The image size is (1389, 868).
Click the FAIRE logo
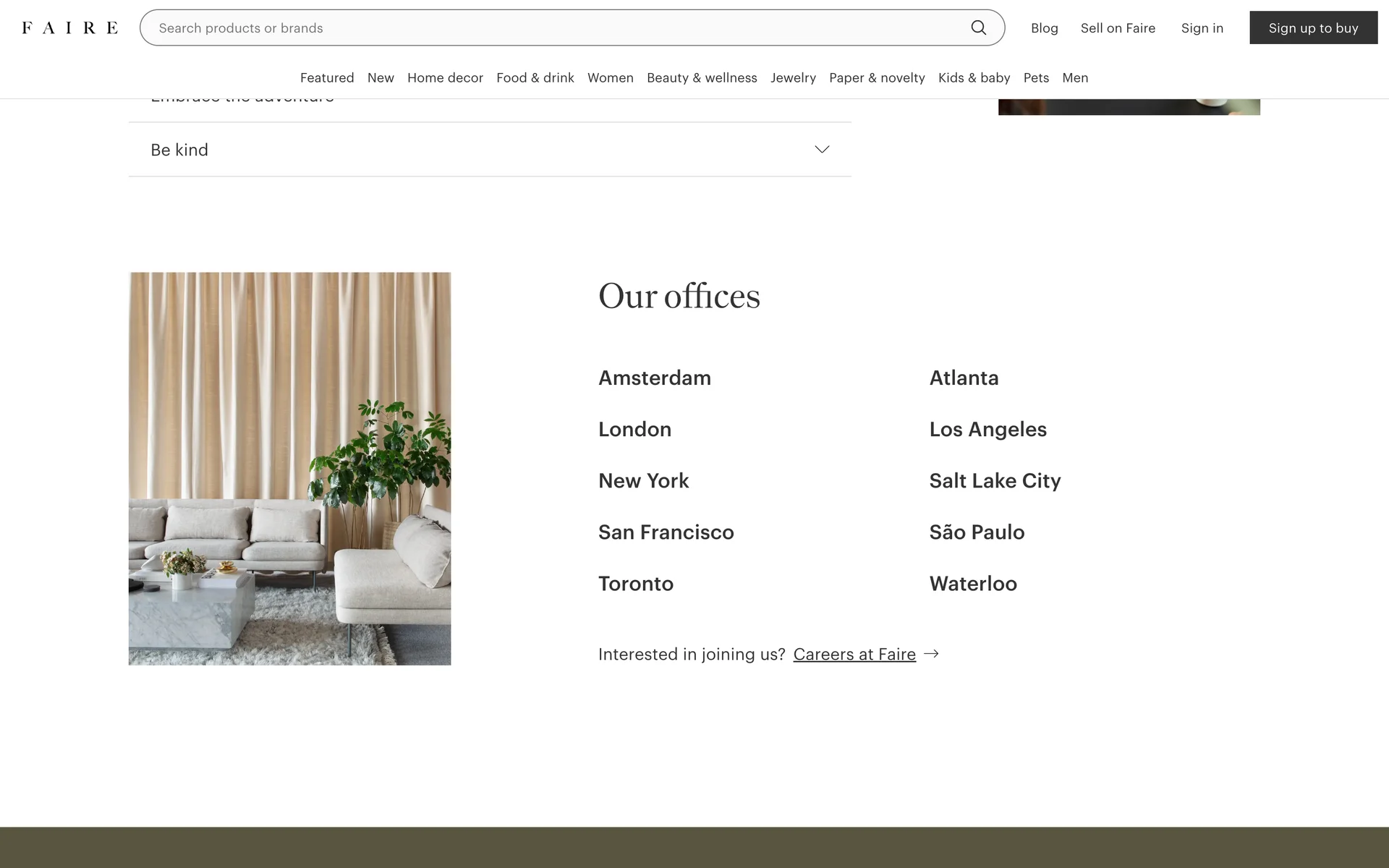pyautogui.click(x=69, y=27)
